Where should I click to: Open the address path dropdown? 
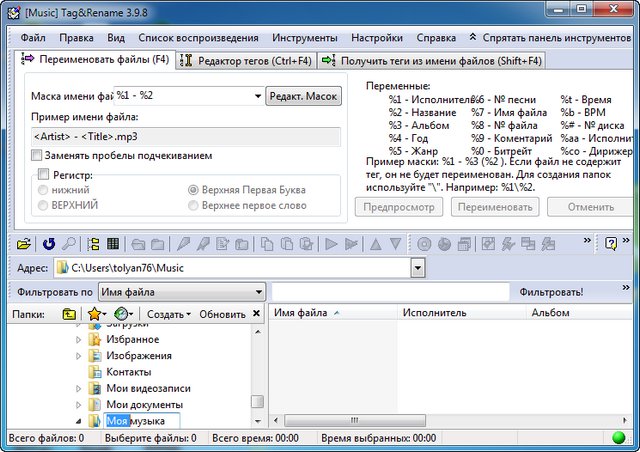418,268
